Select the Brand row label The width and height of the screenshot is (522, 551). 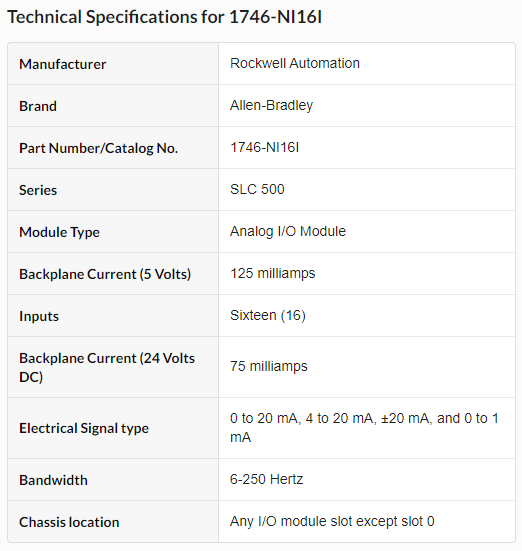pyautogui.click(x=38, y=106)
